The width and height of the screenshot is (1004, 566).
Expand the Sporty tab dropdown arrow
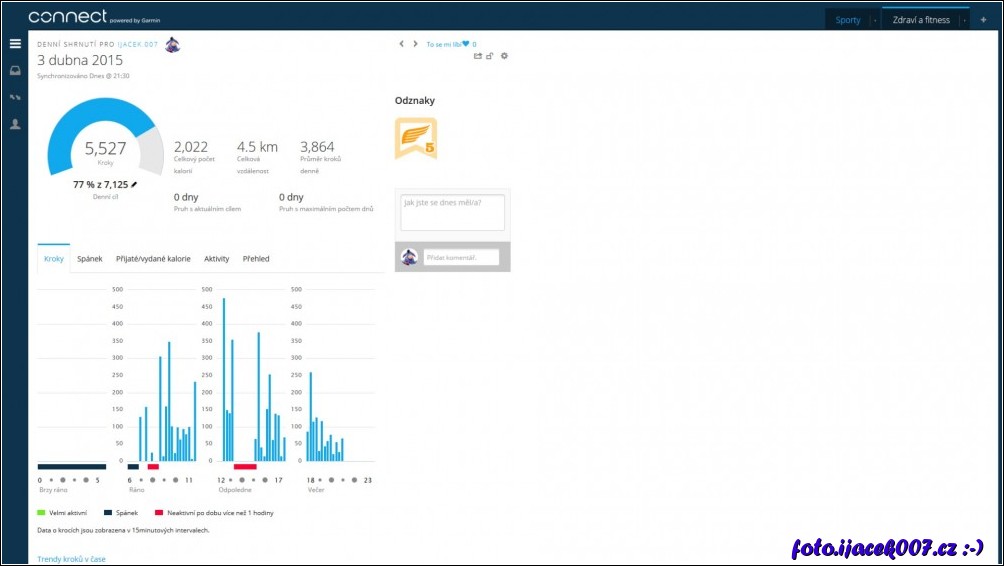875,20
